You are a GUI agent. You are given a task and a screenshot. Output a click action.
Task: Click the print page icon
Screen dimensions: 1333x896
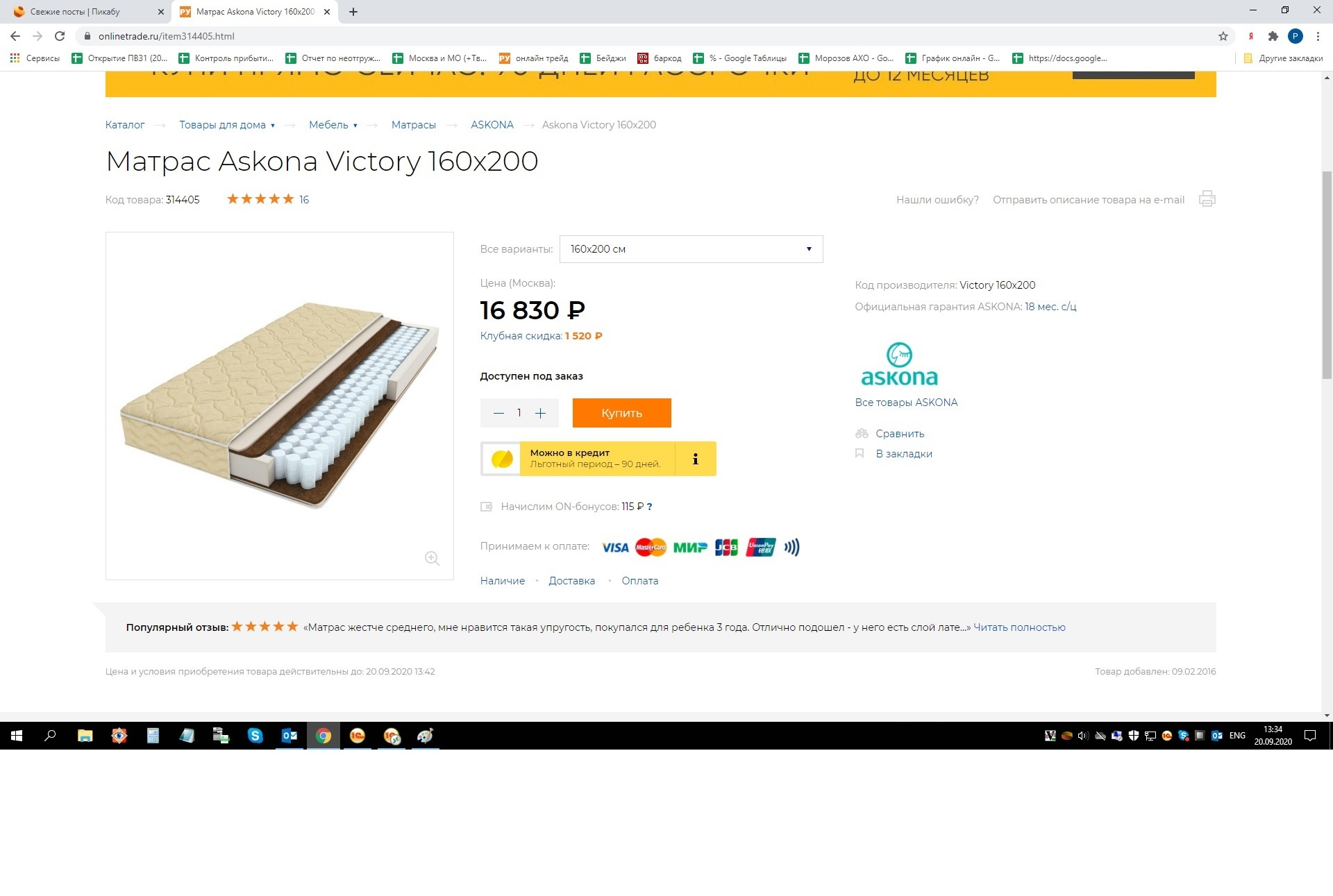click(1207, 199)
